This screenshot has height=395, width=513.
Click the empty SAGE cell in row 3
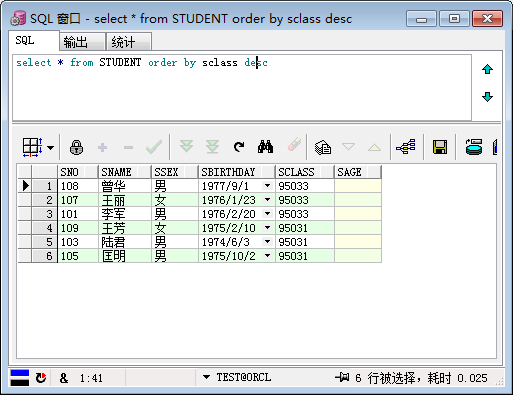(358, 214)
